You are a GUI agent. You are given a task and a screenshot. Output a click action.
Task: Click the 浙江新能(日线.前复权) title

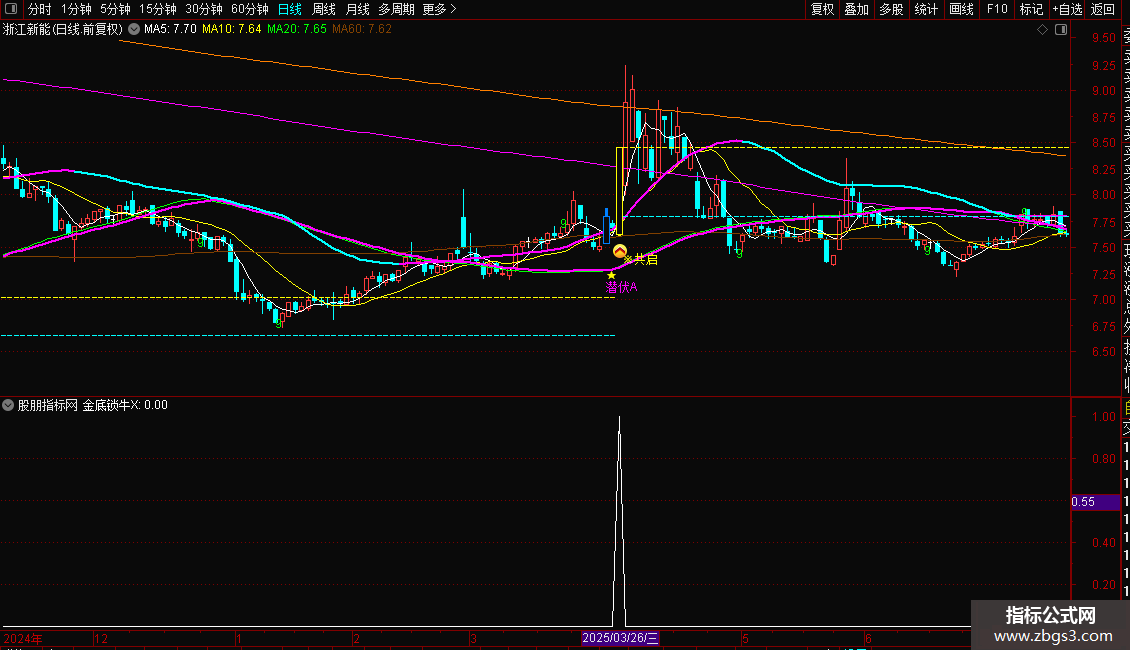pos(63,29)
